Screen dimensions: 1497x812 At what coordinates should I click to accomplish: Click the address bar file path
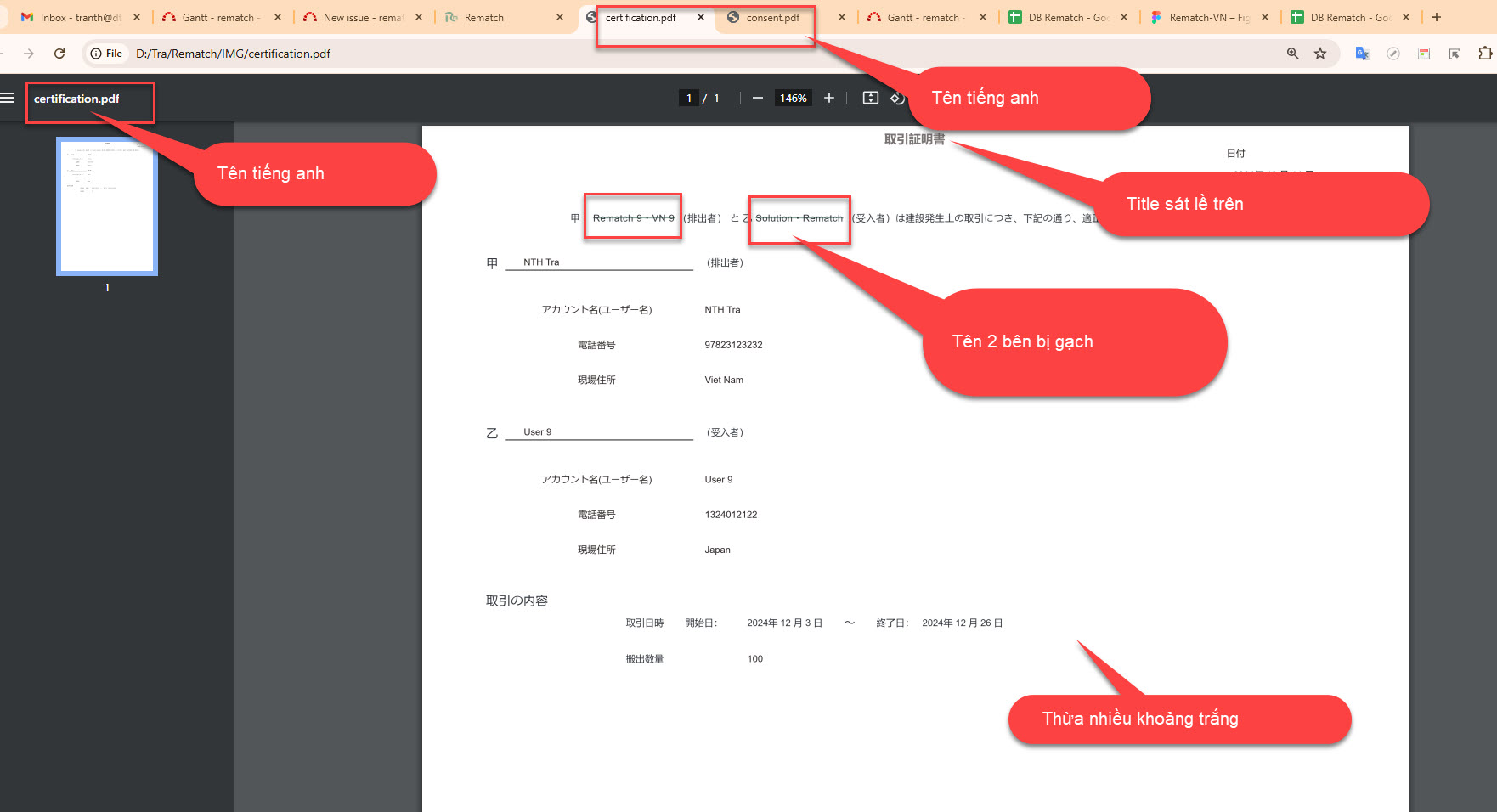(233, 54)
